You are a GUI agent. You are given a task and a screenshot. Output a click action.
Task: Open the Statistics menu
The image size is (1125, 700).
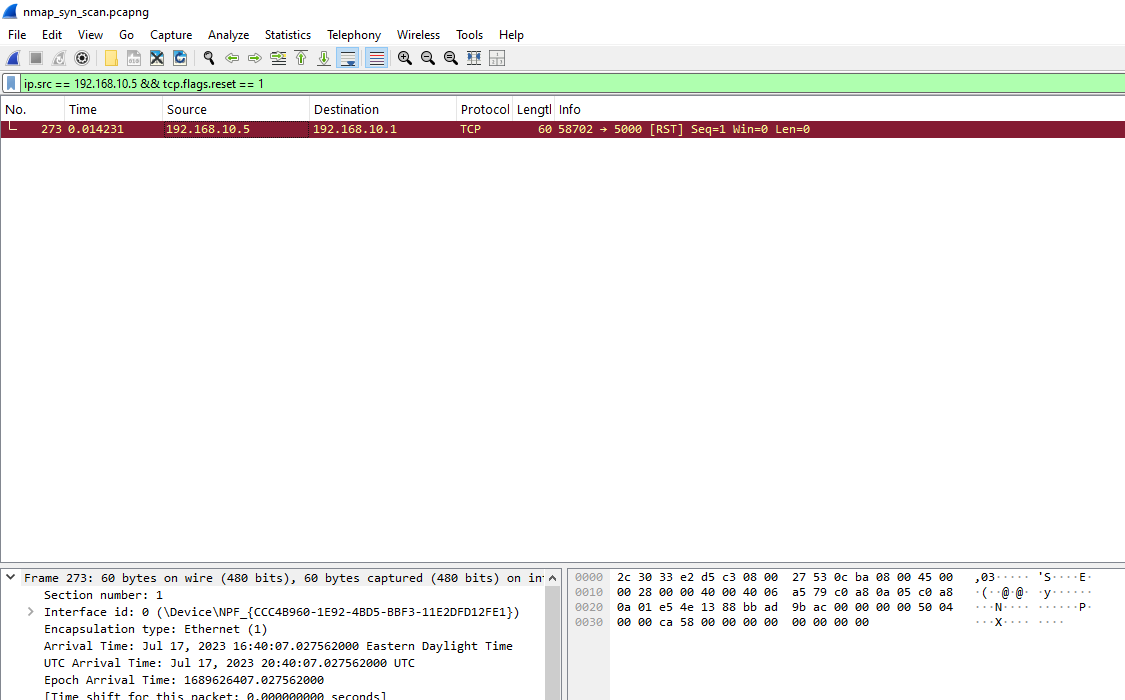[x=288, y=34]
